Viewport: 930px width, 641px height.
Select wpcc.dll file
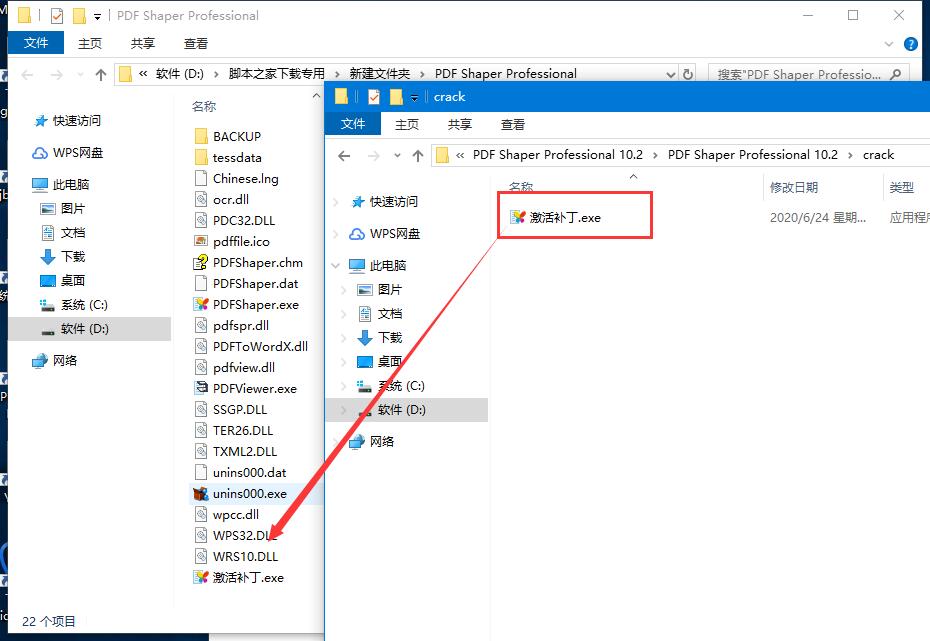(x=226, y=515)
